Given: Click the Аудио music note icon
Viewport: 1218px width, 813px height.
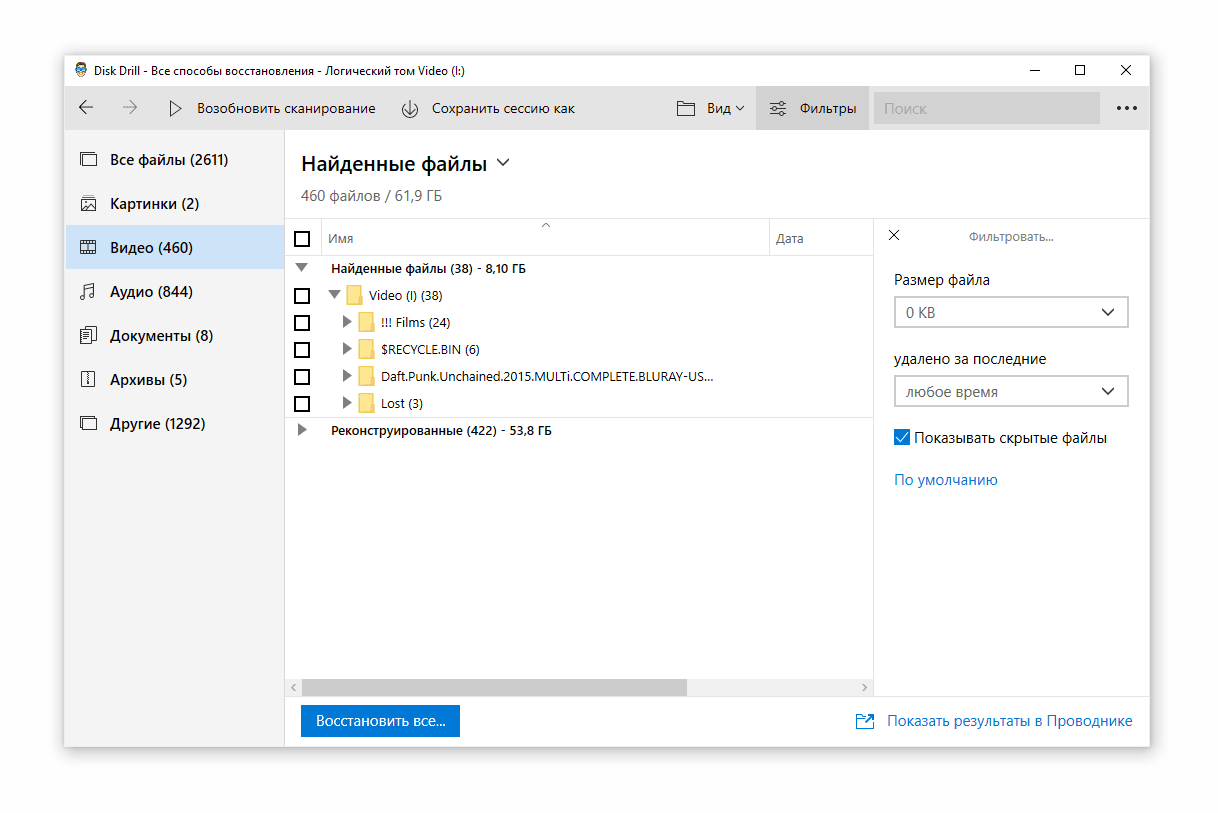Looking at the screenshot, I should [x=89, y=292].
